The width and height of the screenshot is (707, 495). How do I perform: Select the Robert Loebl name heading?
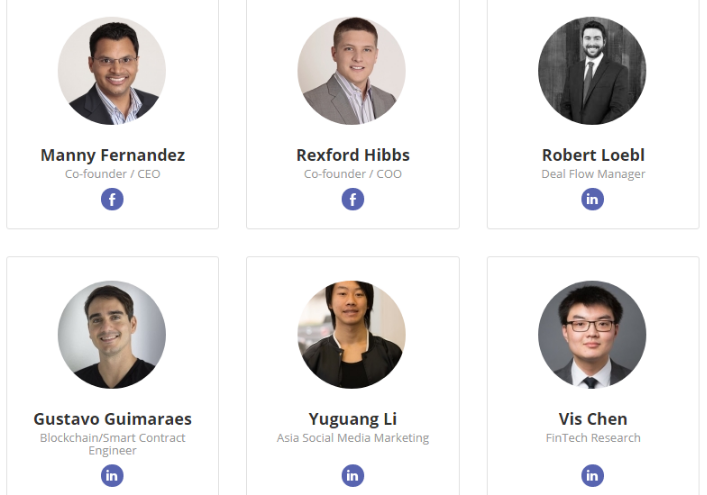coord(593,155)
